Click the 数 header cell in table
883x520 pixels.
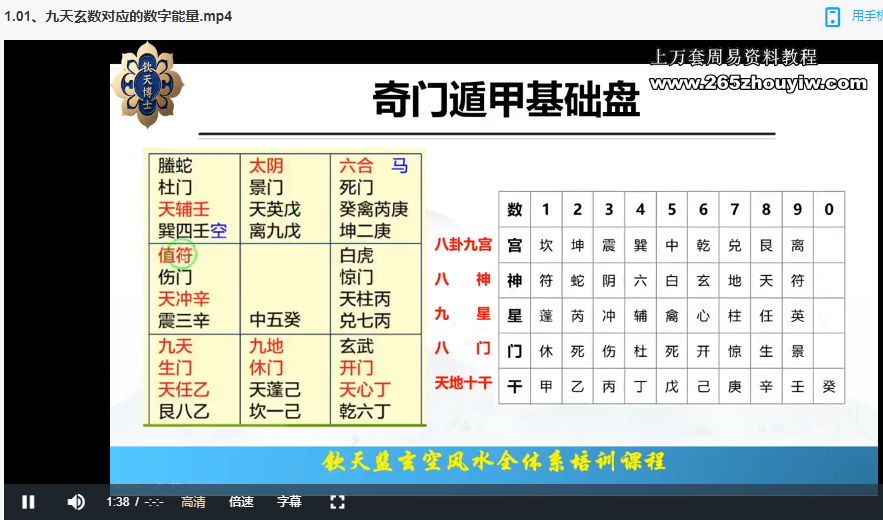514,210
